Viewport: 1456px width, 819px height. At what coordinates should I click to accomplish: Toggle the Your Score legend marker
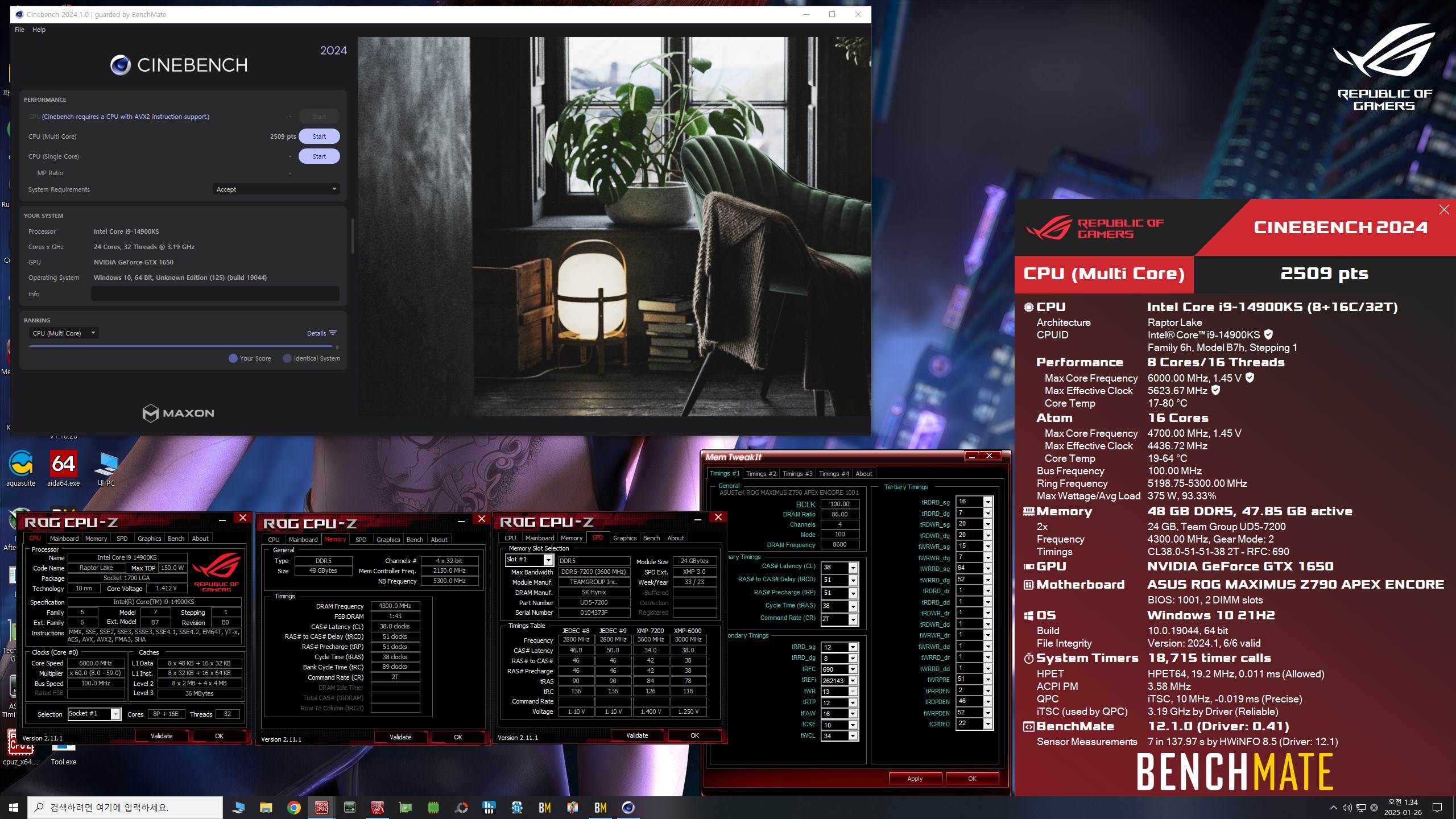pos(233,358)
